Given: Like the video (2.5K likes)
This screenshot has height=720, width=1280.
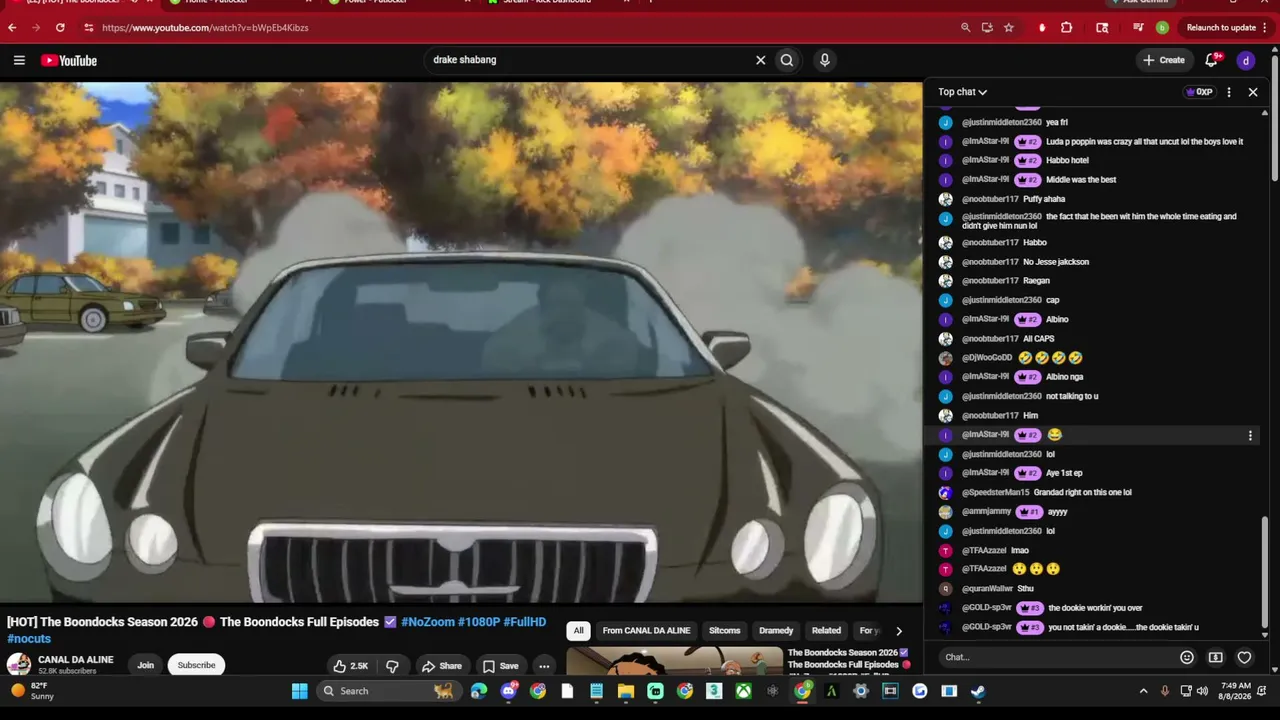Looking at the screenshot, I should point(351,666).
